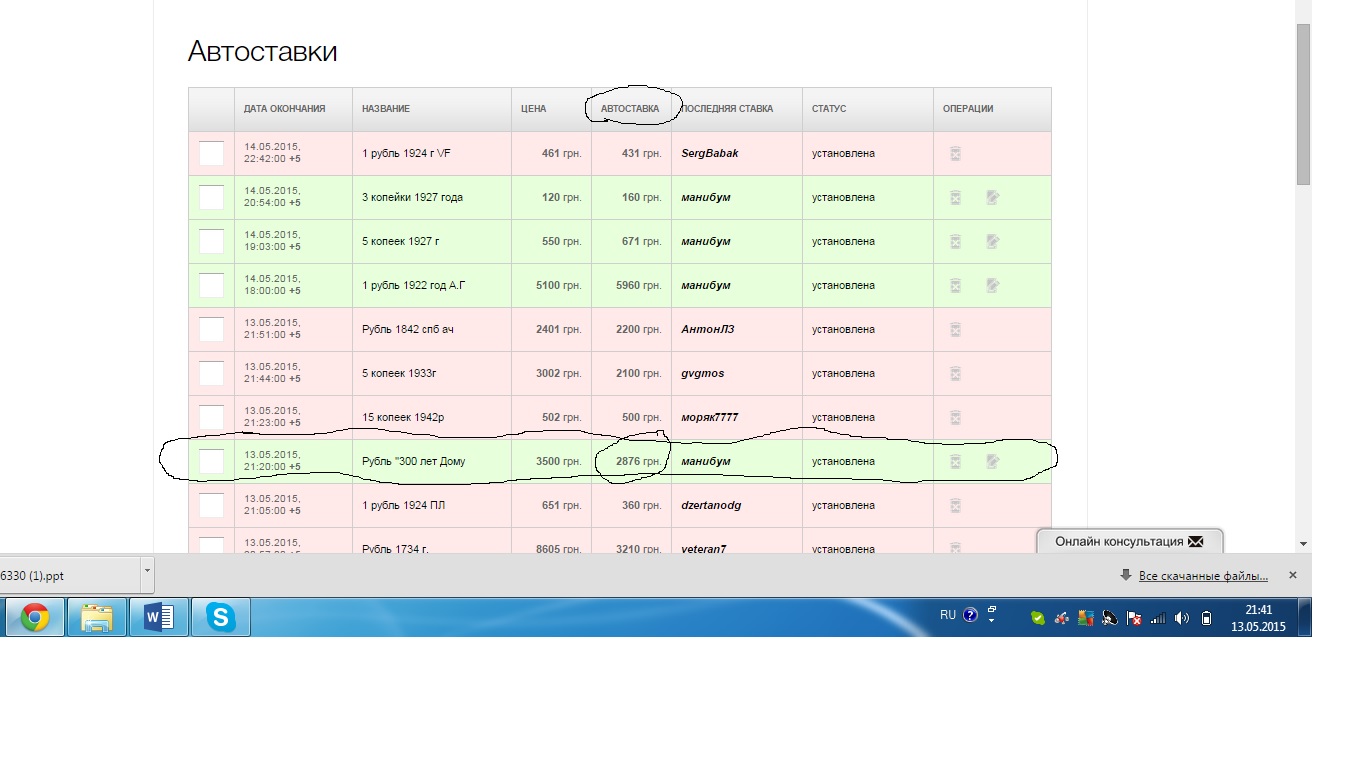The width and height of the screenshot is (1366, 768).
Task: Delete autobid for Рубль "300 лет Дому
Action: pyautogui.click(x=955, y=462)
